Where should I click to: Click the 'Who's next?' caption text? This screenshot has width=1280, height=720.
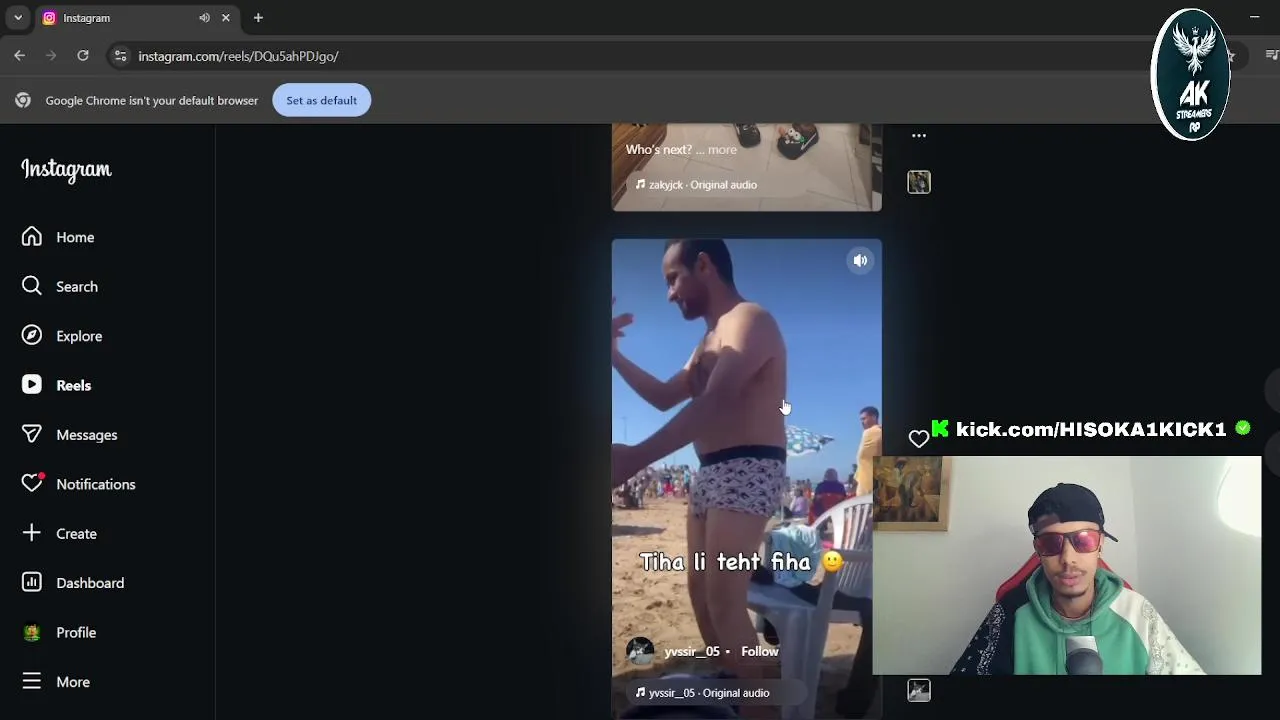[658, 150]
